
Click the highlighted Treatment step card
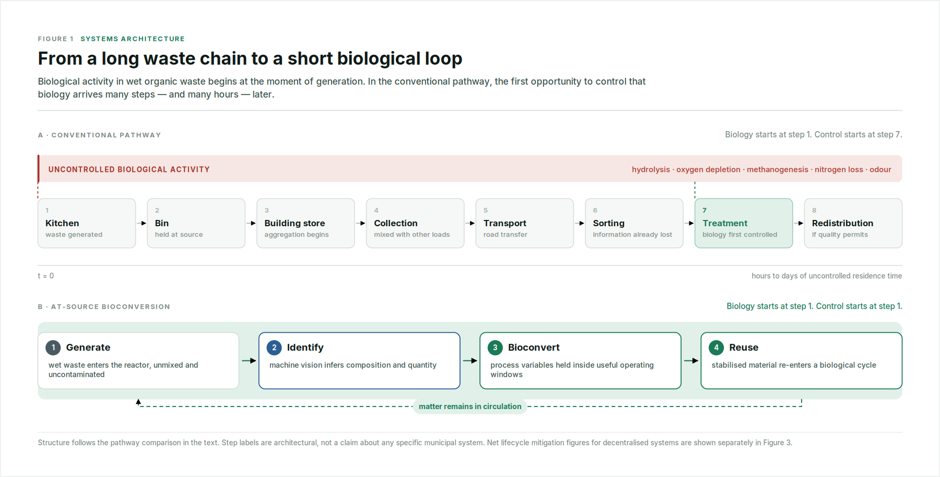tap(743, 223)
